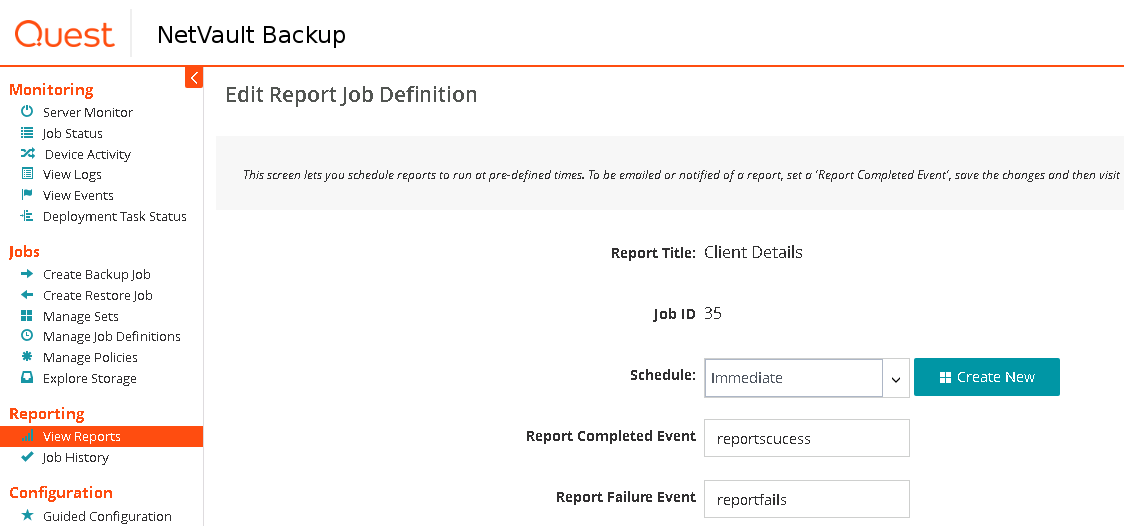This screenshot has height=526, width=1124.
Task: Open Job History in Reporting
Action: [x=75, y=457]
